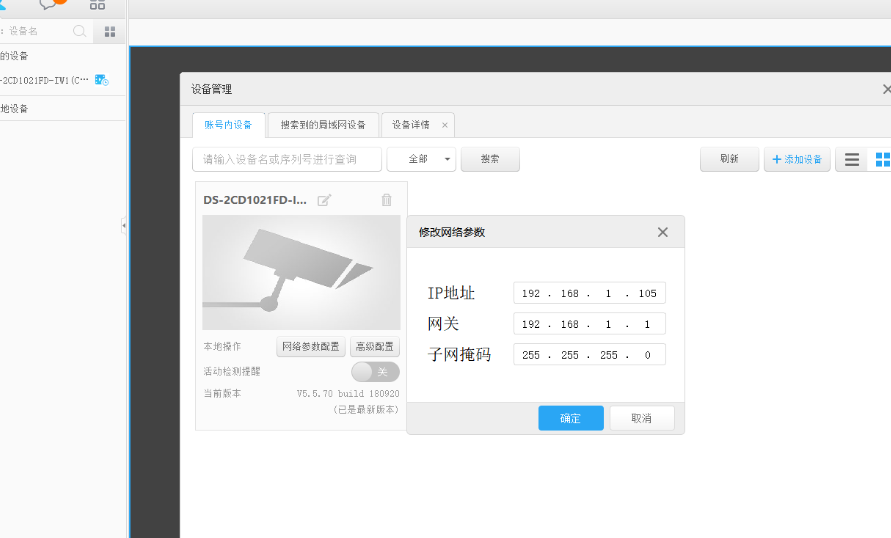
Task: Cancel with the 取消 button
Action: pyautogui.click(x=642, y=418)
